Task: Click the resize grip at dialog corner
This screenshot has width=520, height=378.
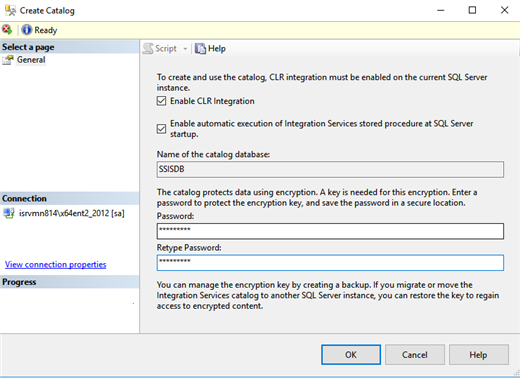Action: click(516, 373)
